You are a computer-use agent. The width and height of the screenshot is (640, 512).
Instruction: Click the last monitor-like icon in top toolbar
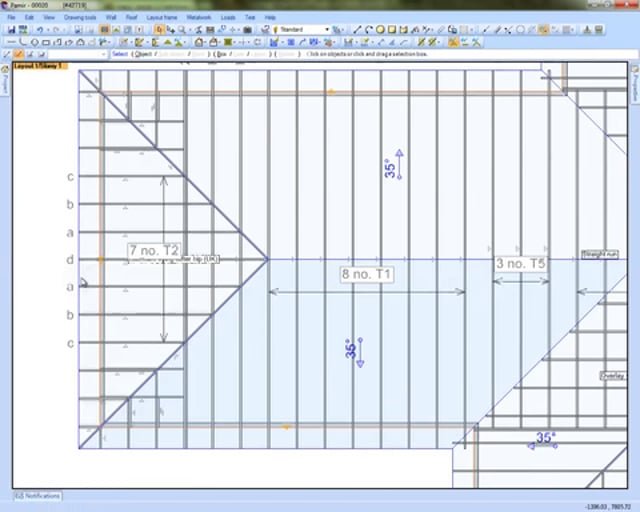pyautogui.click(x=598, y=29)
